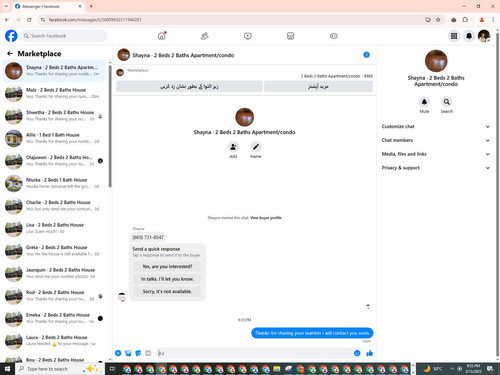Choose a sticker in composer
The height and width of the screenshot is (375, 500).
point(138,353)
